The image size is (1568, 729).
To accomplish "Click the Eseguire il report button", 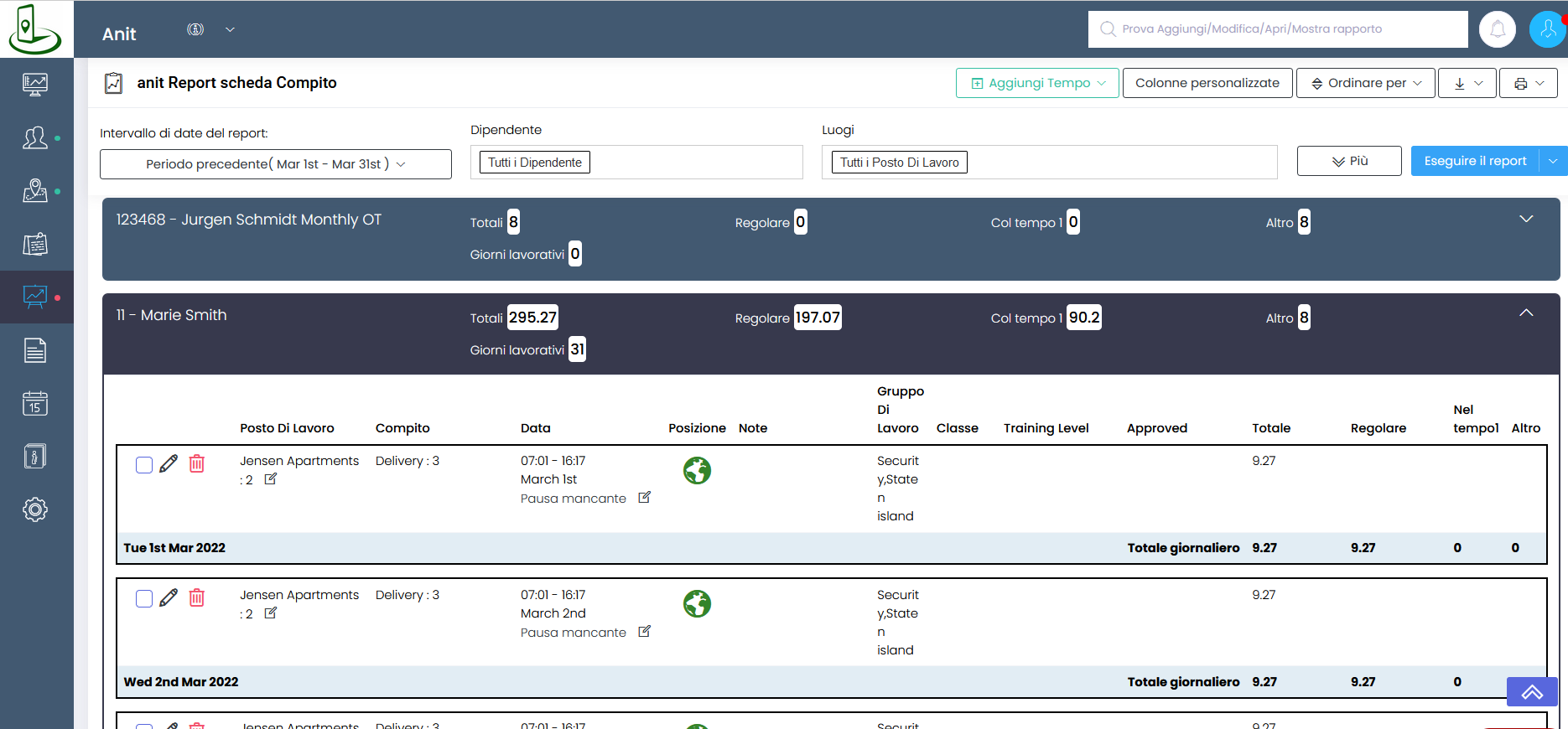I will click(x=1475, y=161).
